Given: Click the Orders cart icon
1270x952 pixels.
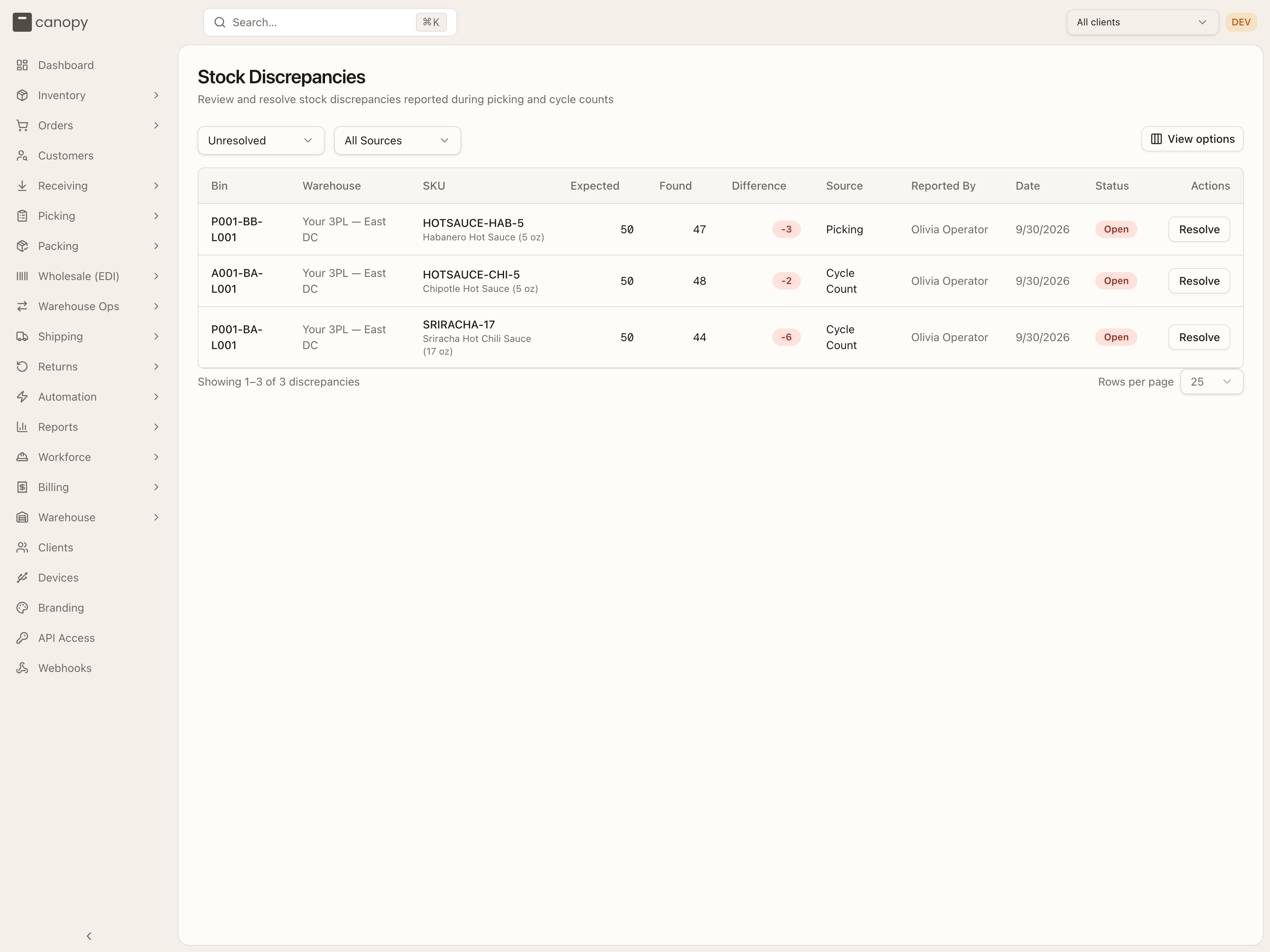Looking at the screenshot, I should [x=22, y=126].
